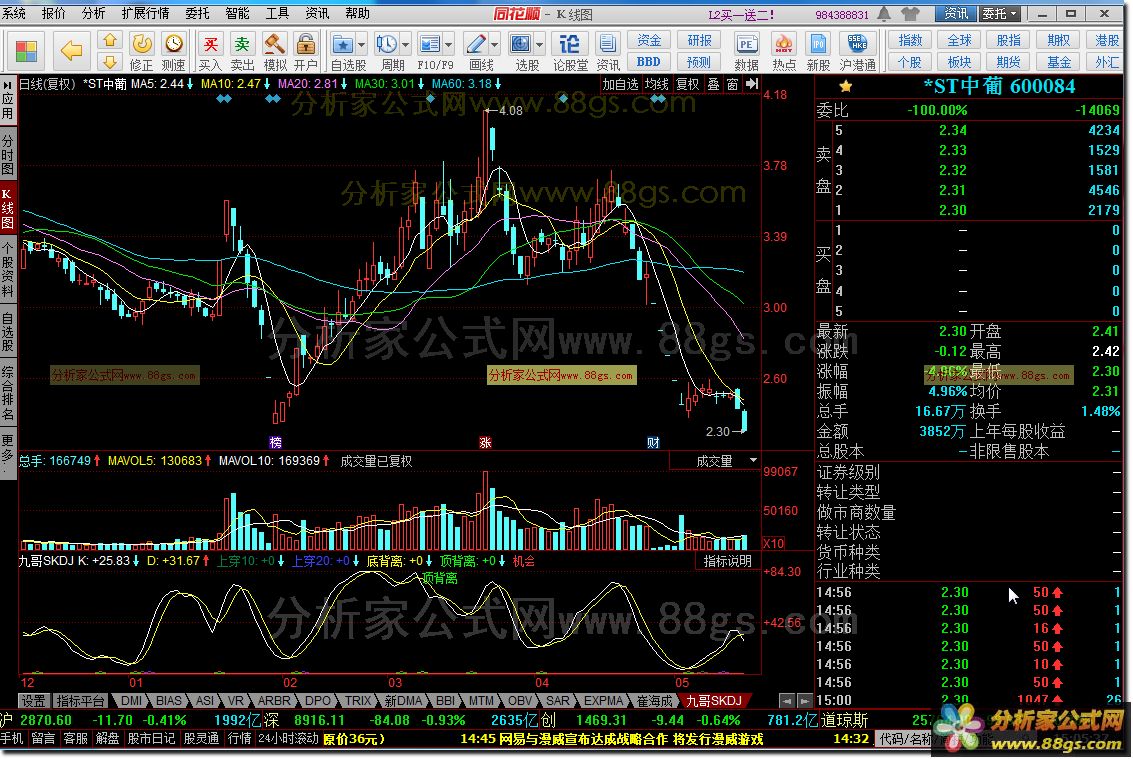This screenshot has width=1133, height=759.
Task: Click the yellow star beside *ST中葡
Action: (x=845, y=87)
